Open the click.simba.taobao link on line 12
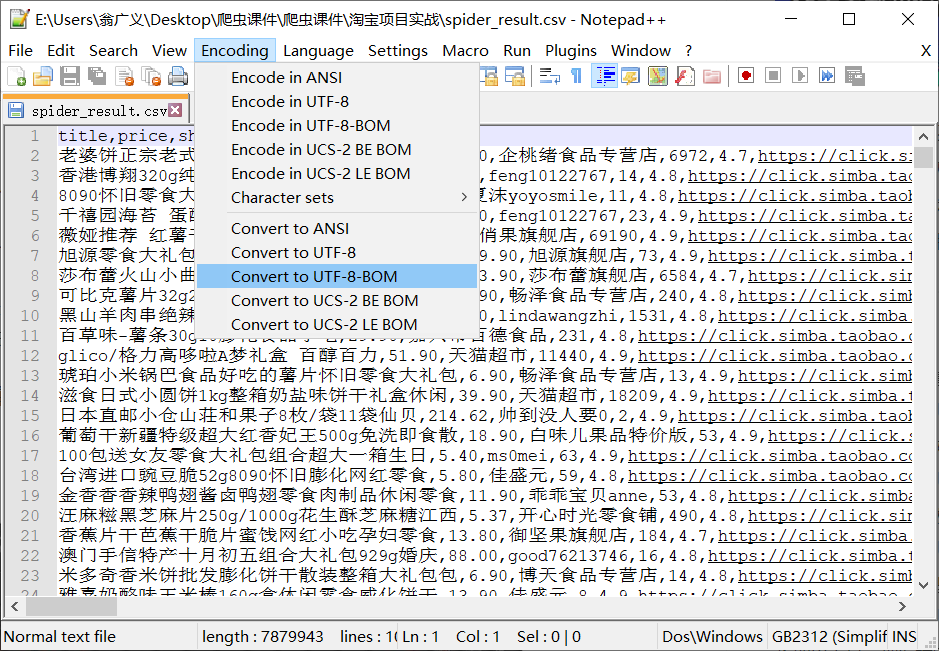 click(774, 356)
